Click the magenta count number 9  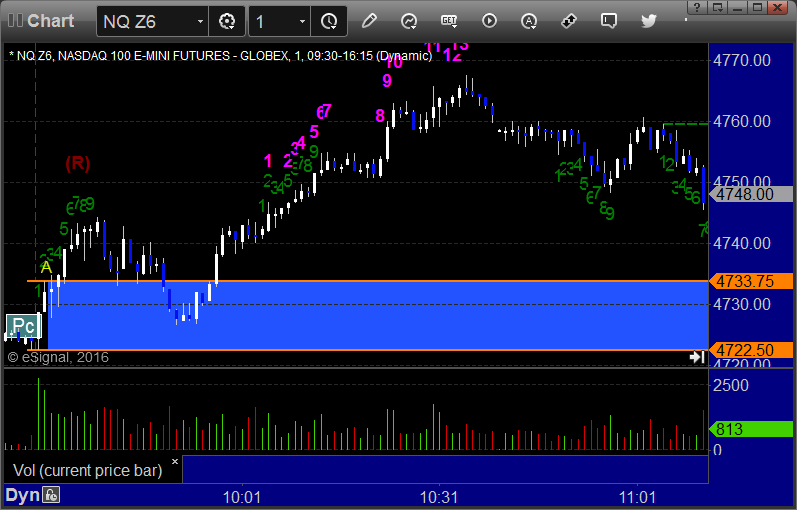tap(387, 80)
